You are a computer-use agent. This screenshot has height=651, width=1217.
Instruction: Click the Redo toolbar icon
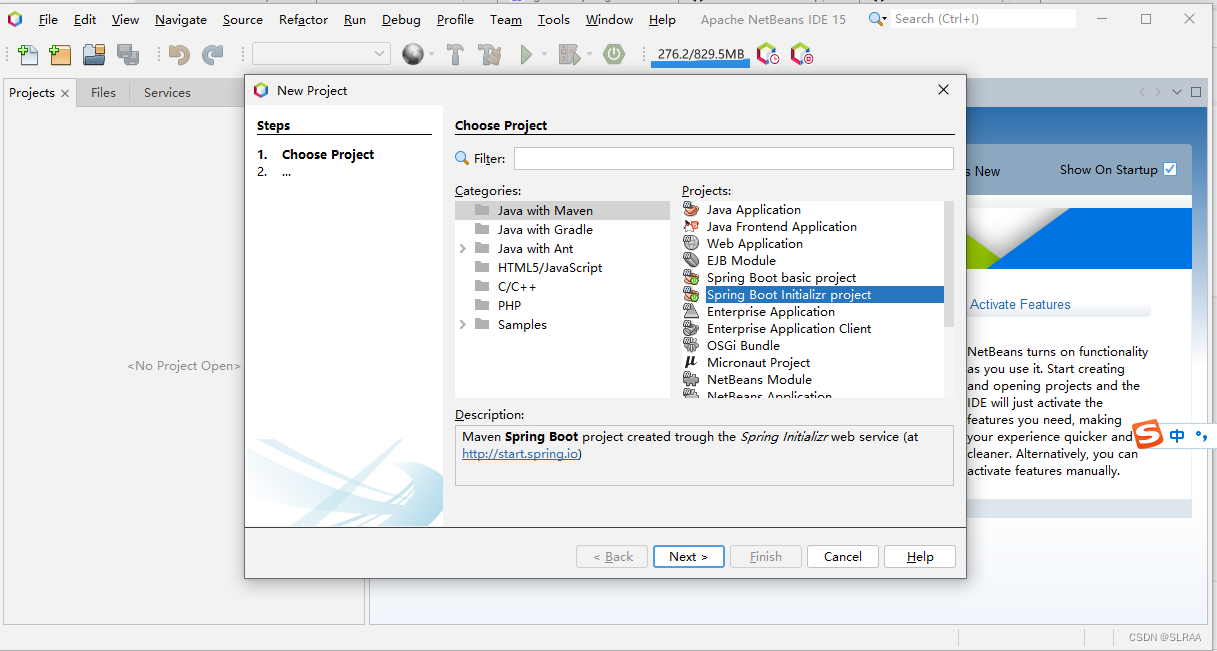(212, 55)
